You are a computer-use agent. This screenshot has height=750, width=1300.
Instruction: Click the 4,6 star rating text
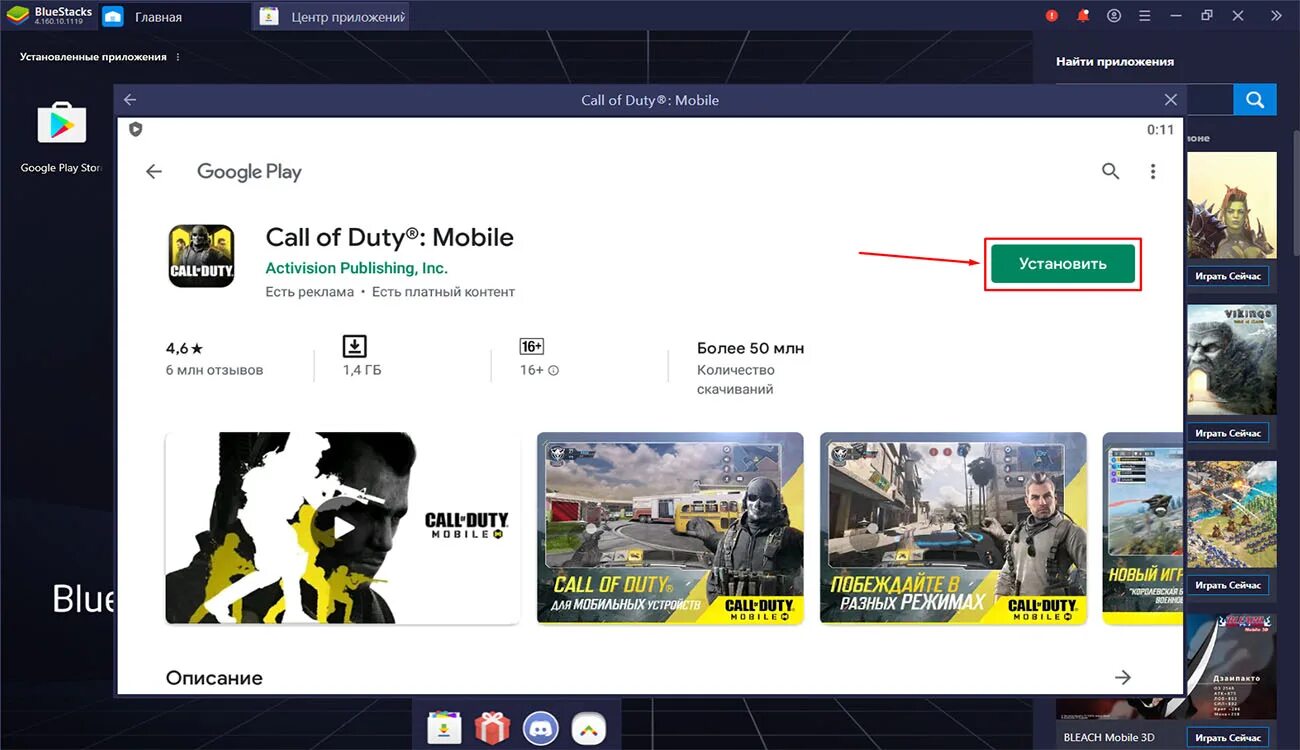point(184,348)
